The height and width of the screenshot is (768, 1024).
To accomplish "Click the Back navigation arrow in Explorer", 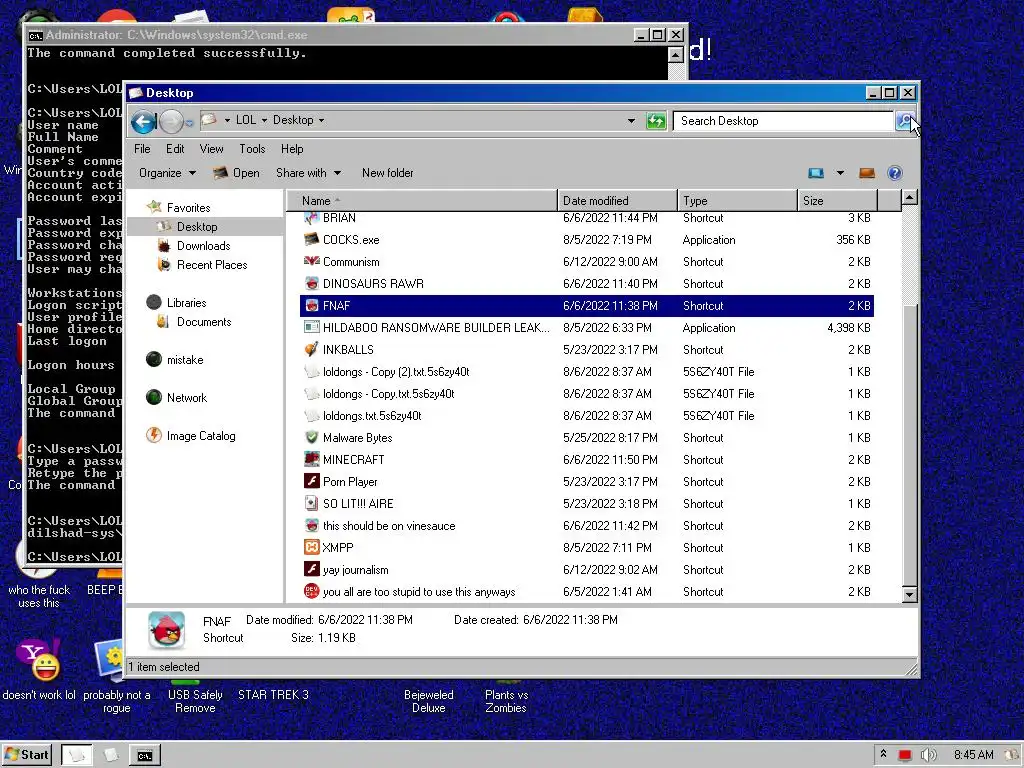I will point(144,121).
